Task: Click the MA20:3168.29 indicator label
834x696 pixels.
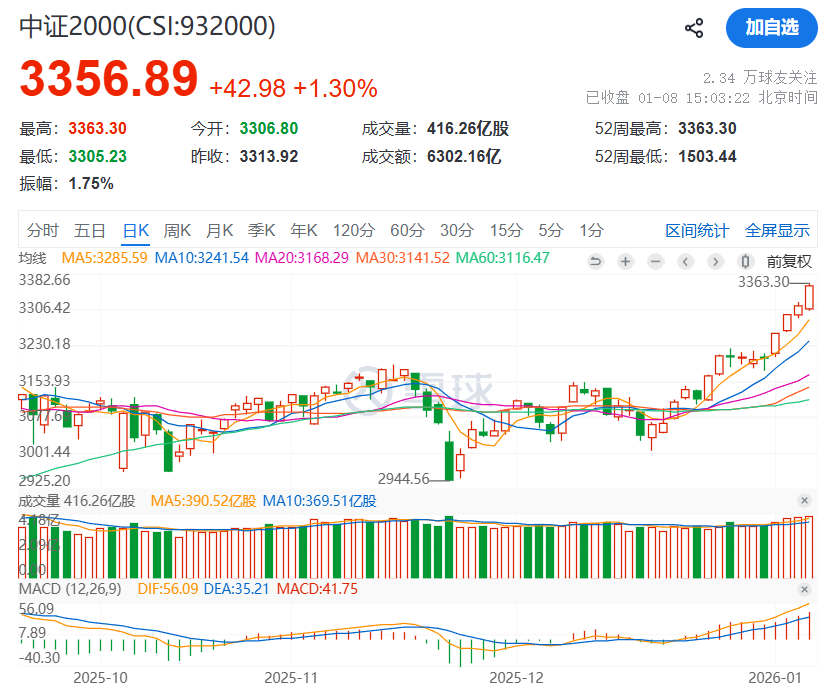Action: click(302, 258)
